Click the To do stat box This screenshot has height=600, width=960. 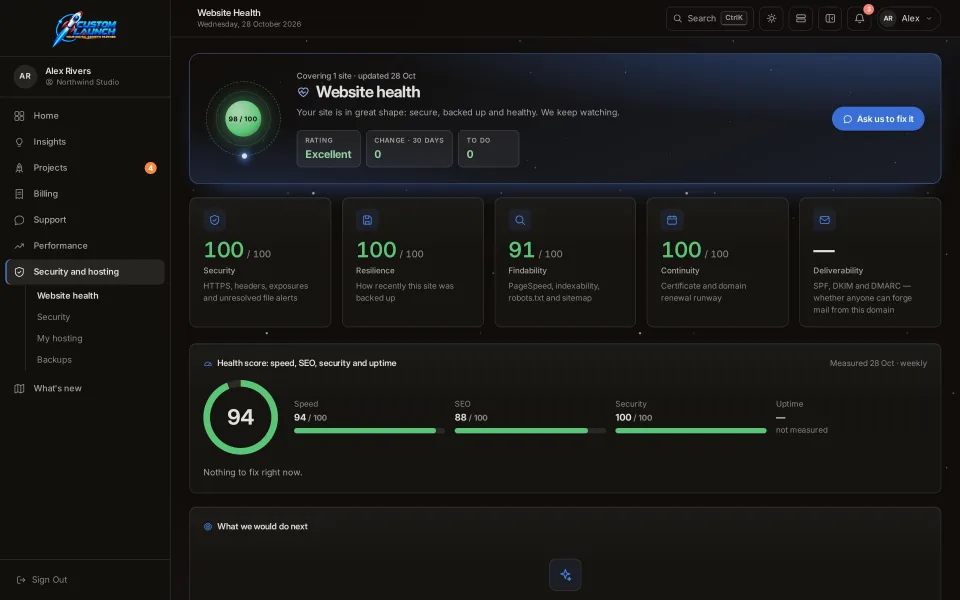click(489, 149)
